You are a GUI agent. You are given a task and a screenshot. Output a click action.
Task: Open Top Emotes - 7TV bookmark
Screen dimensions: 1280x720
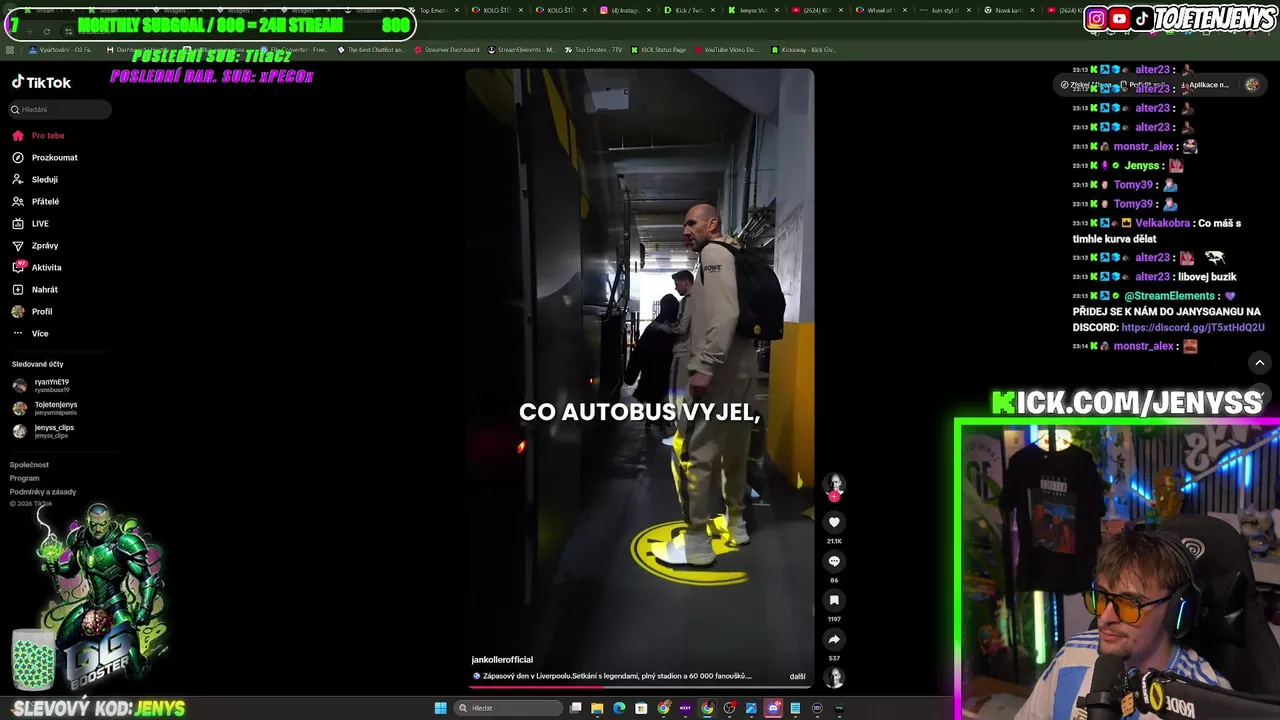[593, 50]
